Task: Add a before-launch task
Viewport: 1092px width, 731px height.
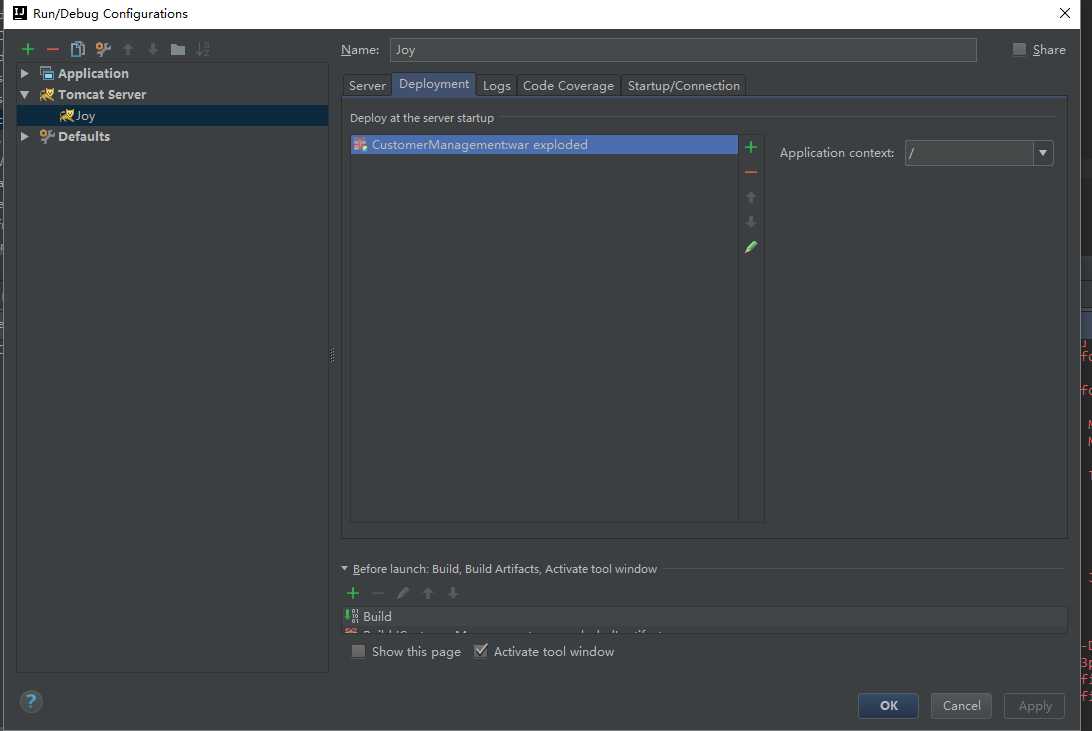Action: coord(353,593)
